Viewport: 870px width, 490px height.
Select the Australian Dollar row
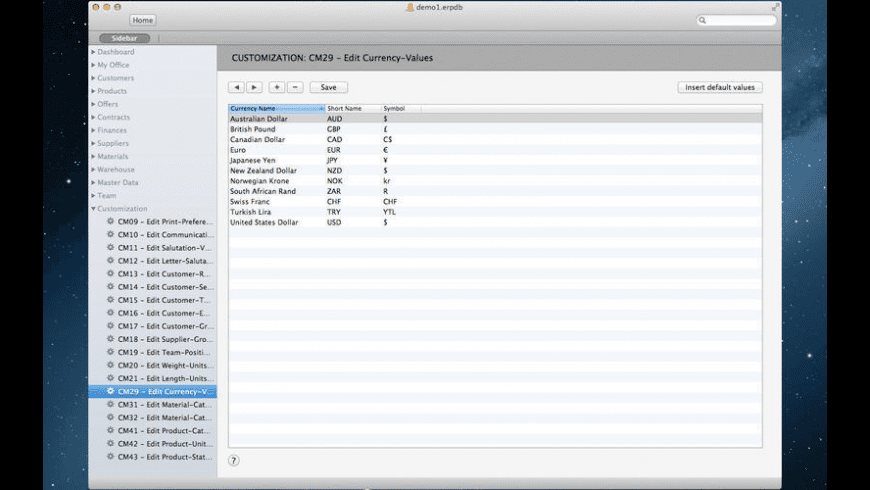coord(495,119)
